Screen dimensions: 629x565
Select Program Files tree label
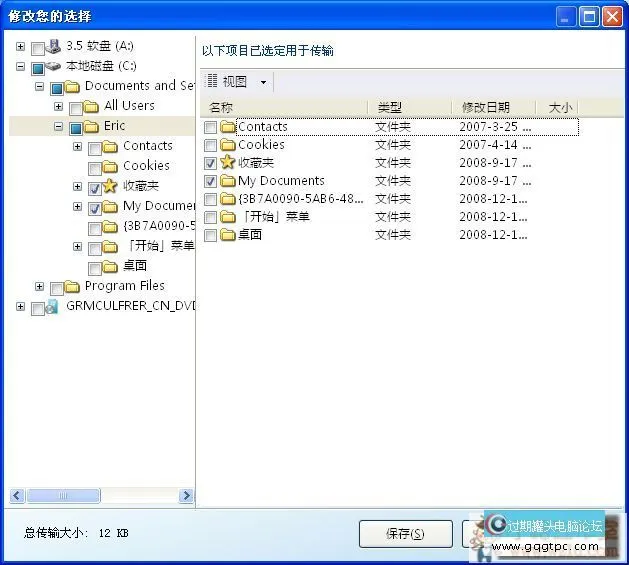click(x=125, y=286)
